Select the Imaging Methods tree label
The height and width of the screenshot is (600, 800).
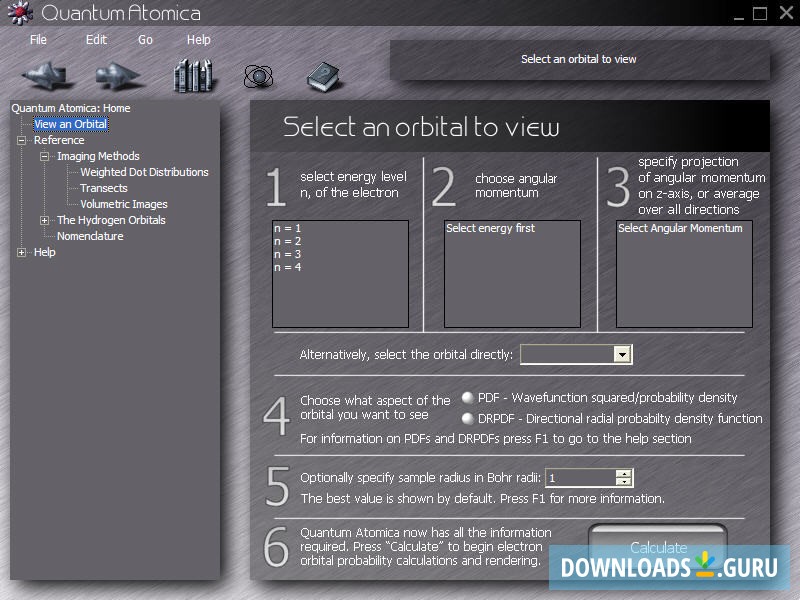pyautogui.click(x=98, y=156)
